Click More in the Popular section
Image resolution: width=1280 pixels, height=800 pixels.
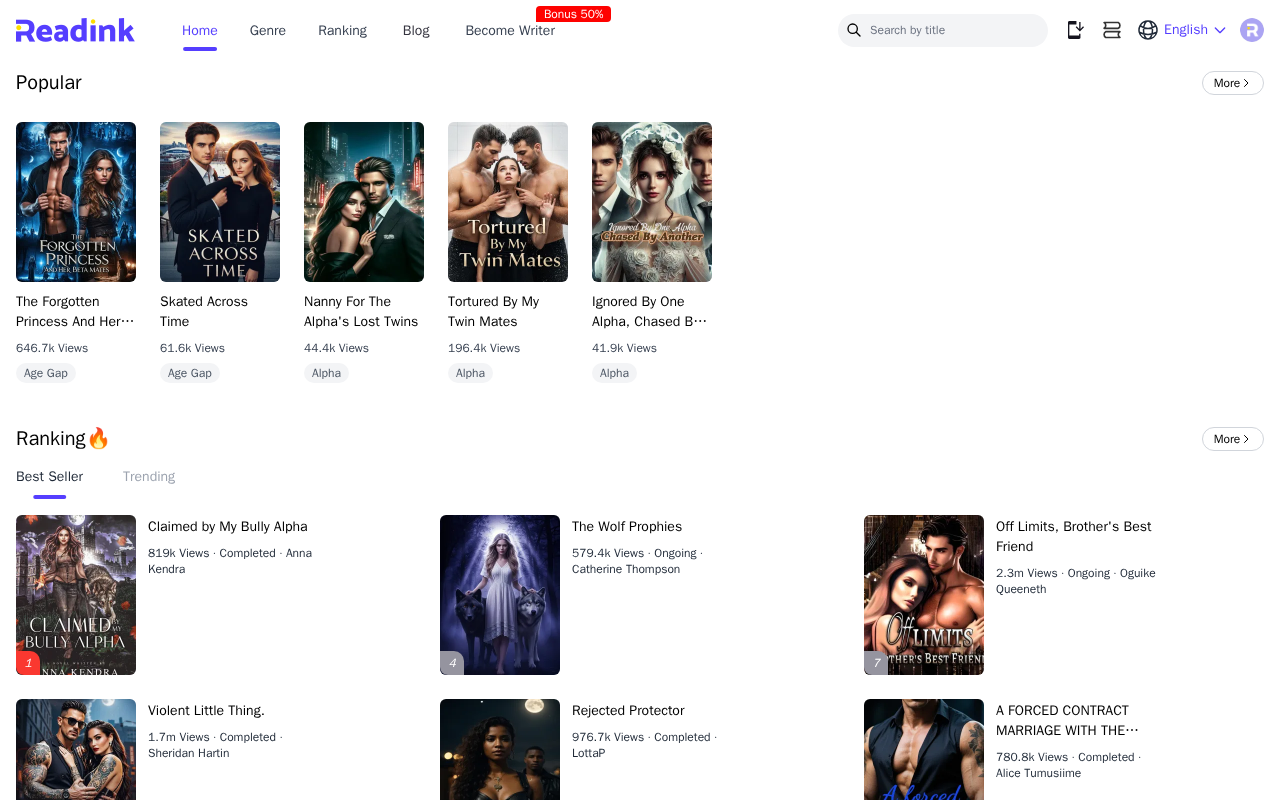tap(1232, 83)
